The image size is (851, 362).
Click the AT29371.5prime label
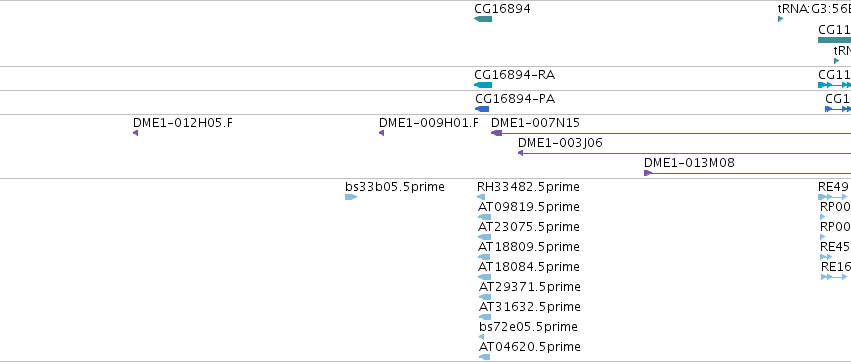click(530, 287)
